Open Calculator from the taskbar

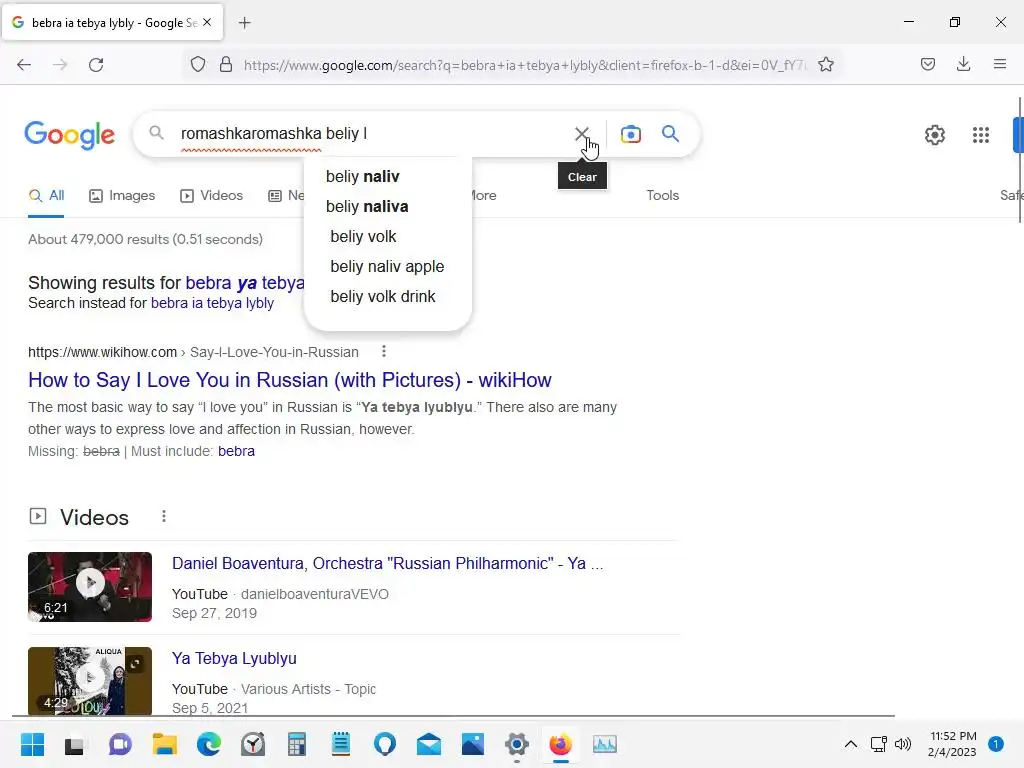(x=296, y=744)
